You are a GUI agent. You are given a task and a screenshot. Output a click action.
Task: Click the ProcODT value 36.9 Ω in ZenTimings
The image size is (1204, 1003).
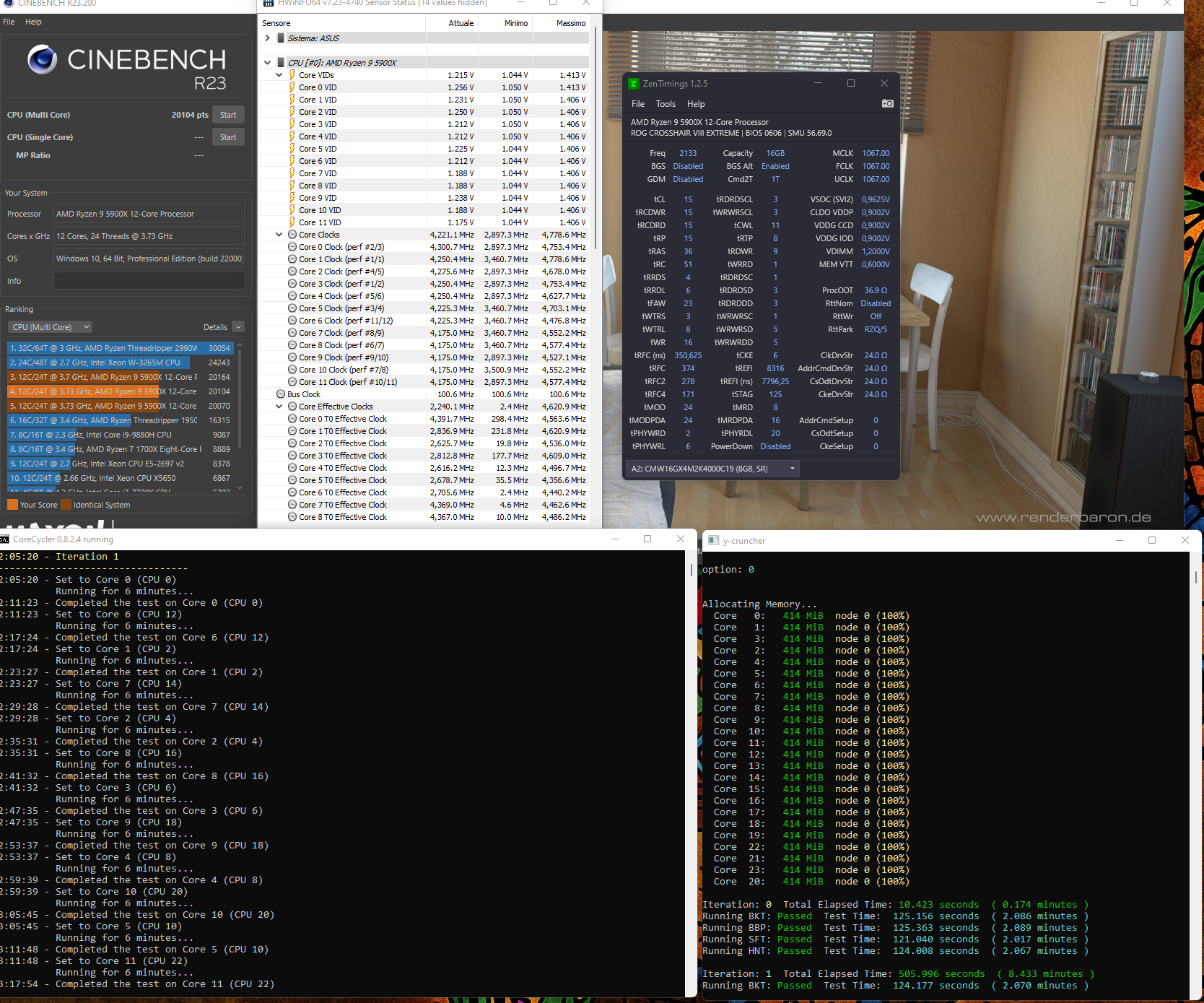click(x=876, y=290)
